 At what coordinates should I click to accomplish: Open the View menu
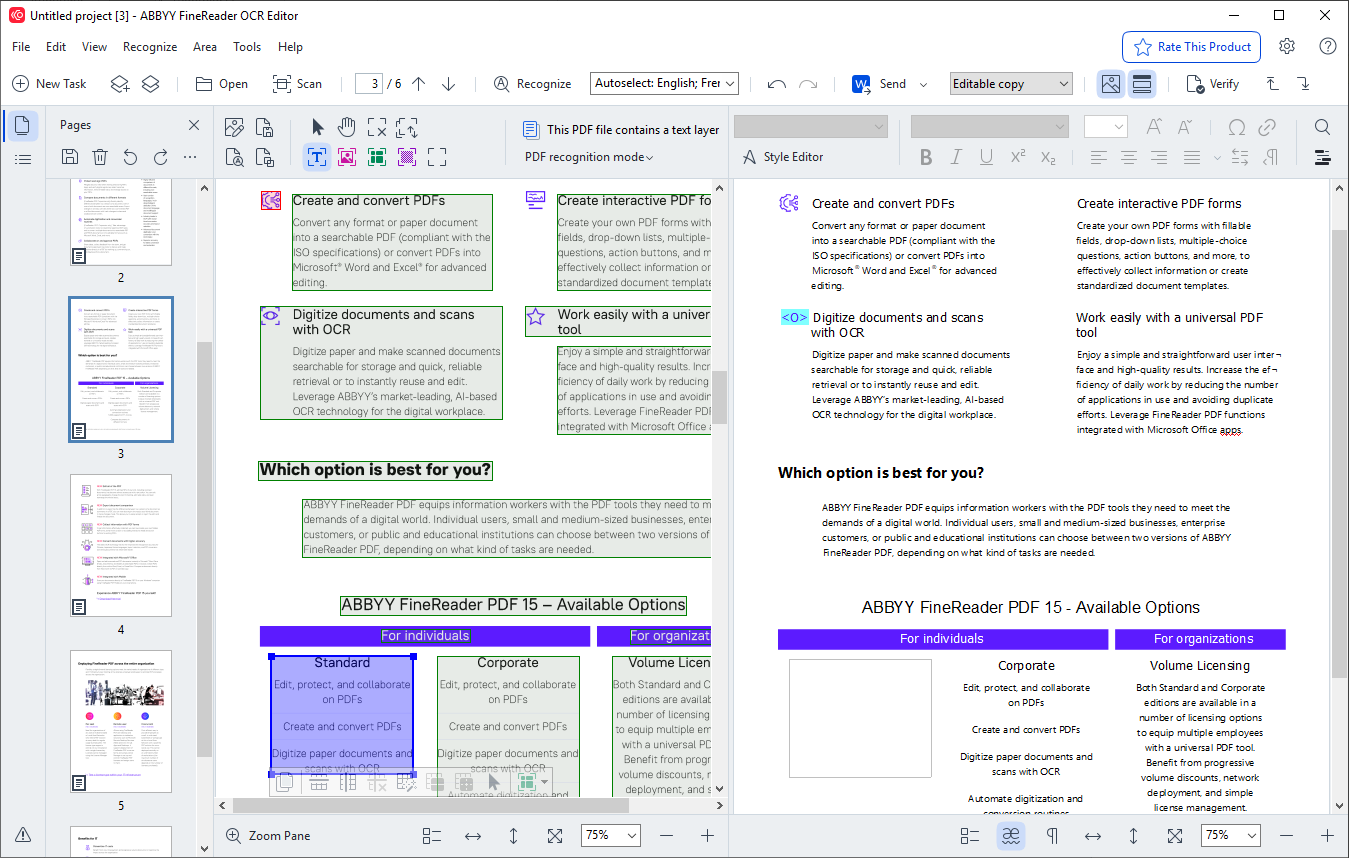tap(94, 47)
